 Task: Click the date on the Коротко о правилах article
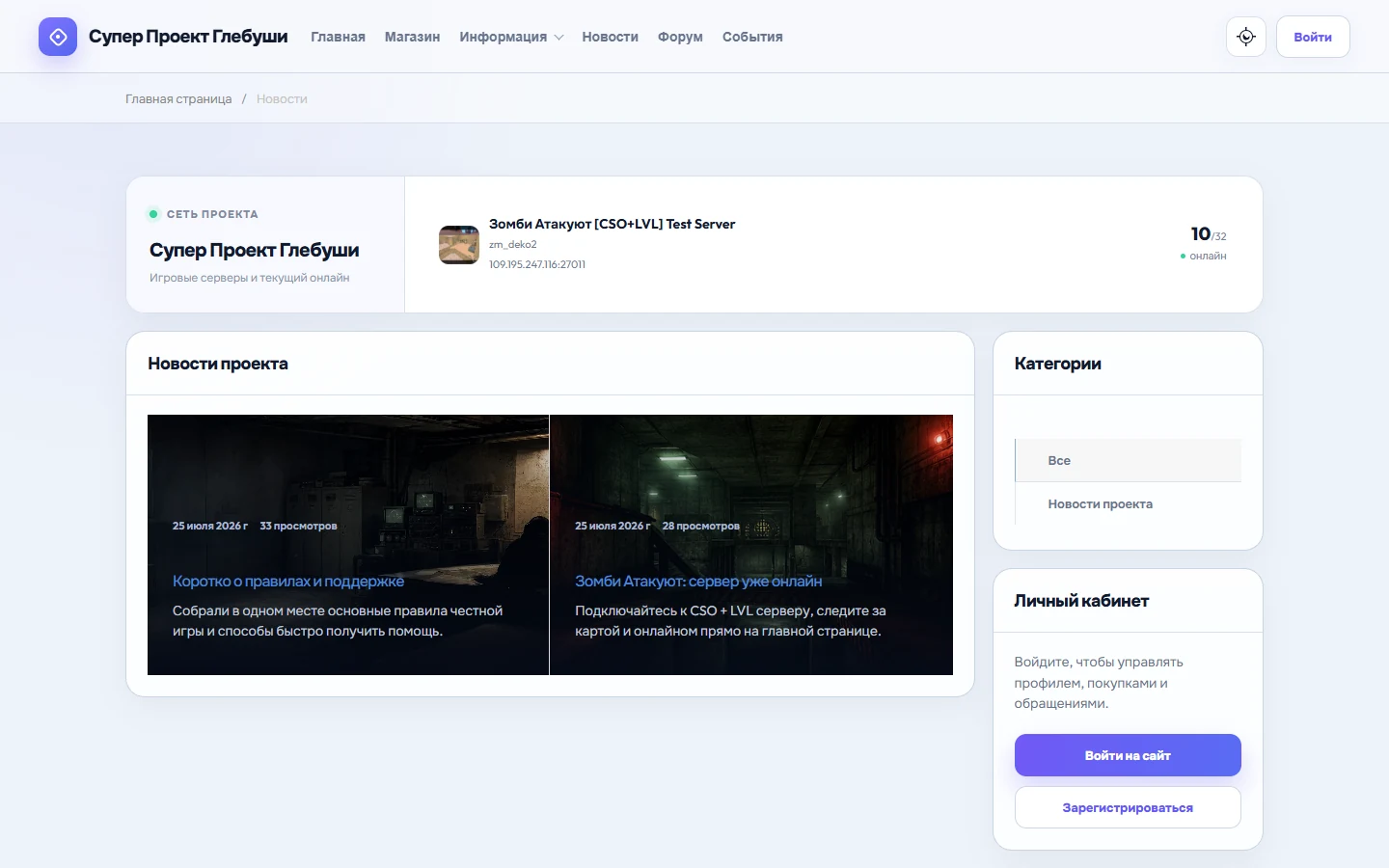[210, 526]
